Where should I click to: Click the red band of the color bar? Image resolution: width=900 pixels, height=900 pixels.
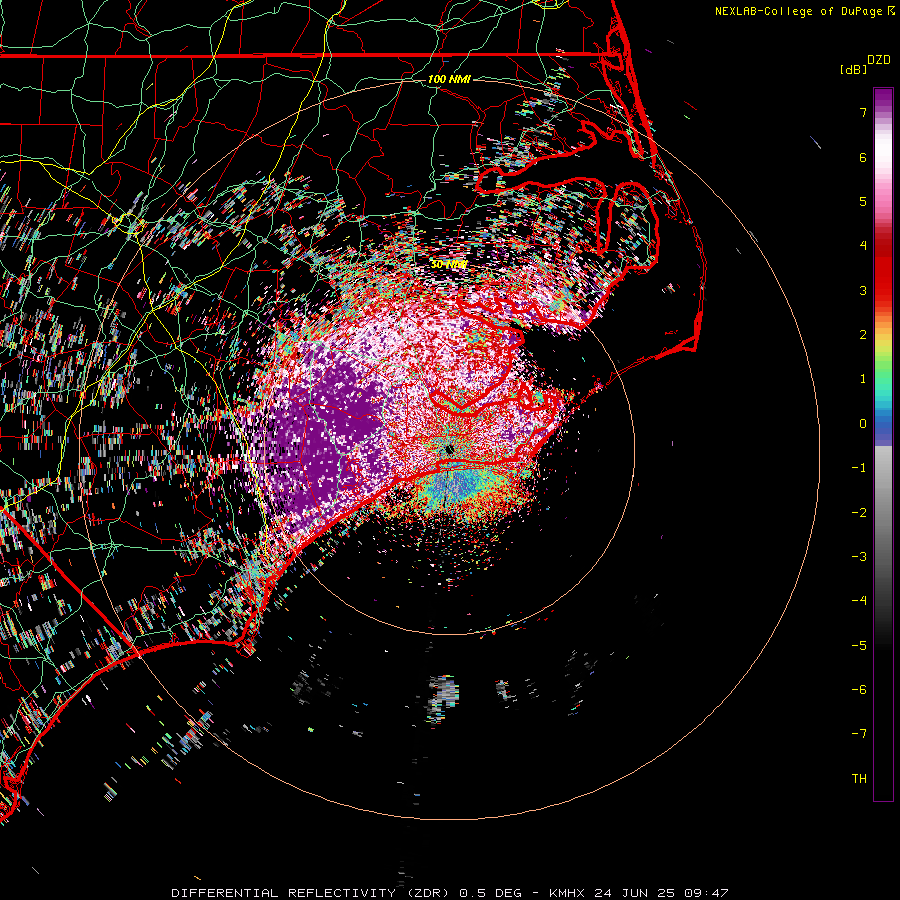[883, 276]
